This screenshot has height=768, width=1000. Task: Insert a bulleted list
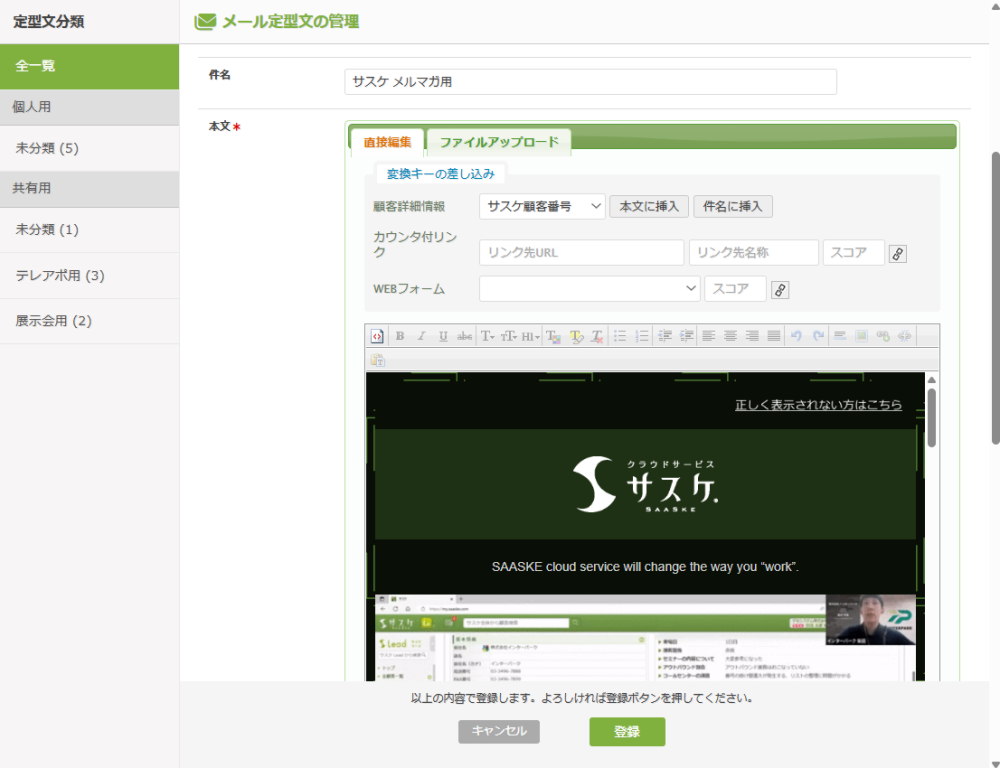click(x=620, y=336)
